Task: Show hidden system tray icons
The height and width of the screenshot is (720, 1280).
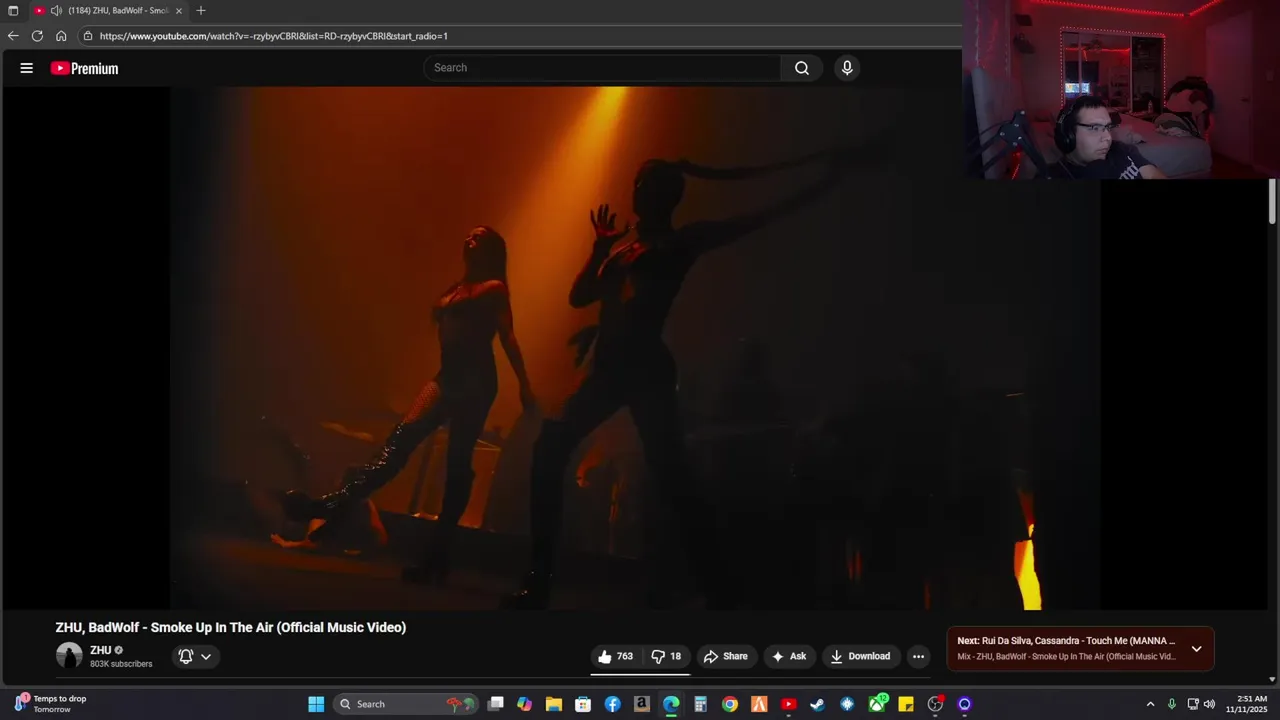Action: [x=1150, y=704]
